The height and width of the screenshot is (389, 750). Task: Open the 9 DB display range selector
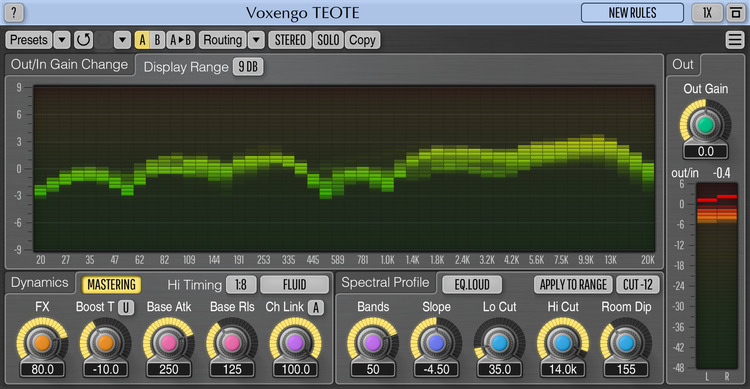tap(248, 67)
